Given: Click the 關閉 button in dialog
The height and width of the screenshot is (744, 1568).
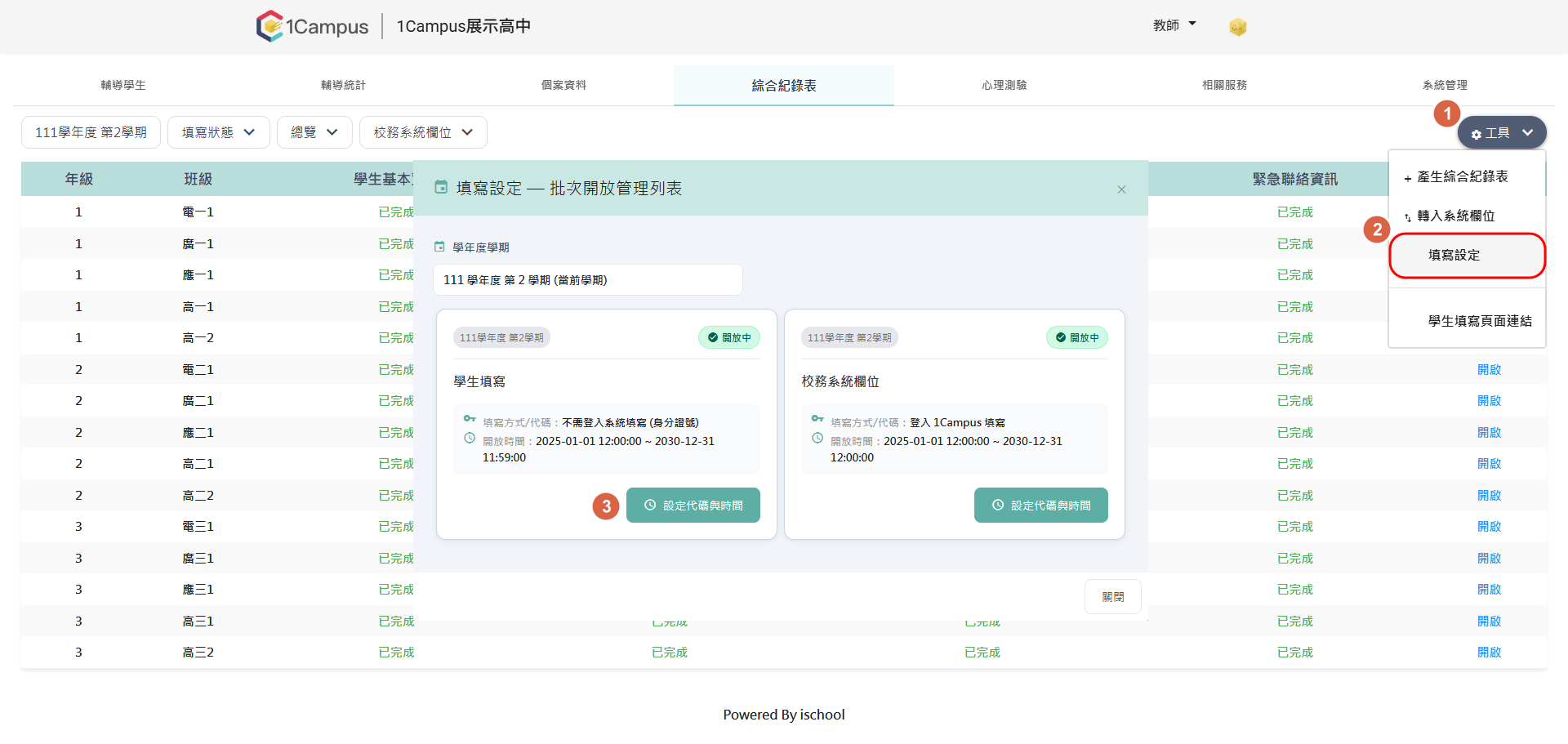Looking at the screenshot, I should pyautogui.click(x=1113, y=597).
